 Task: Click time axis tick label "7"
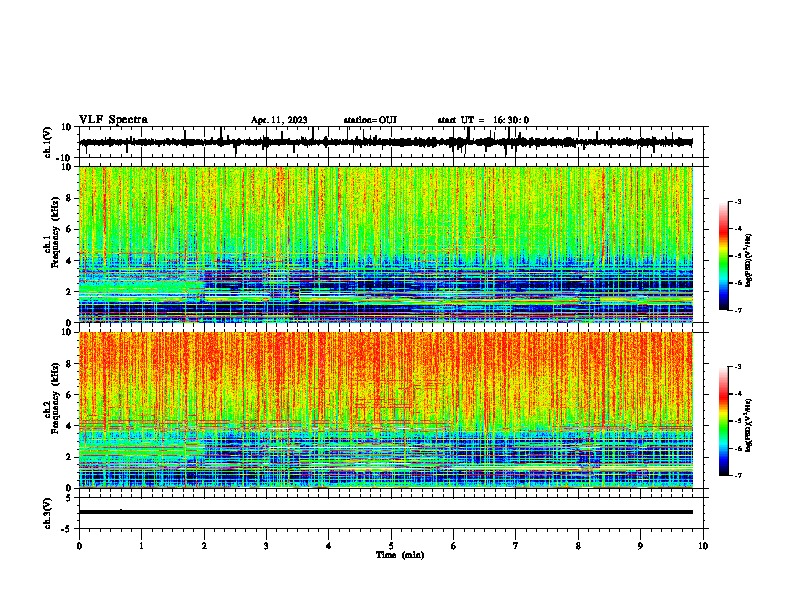pyautogui.click(x=516, y=546)
